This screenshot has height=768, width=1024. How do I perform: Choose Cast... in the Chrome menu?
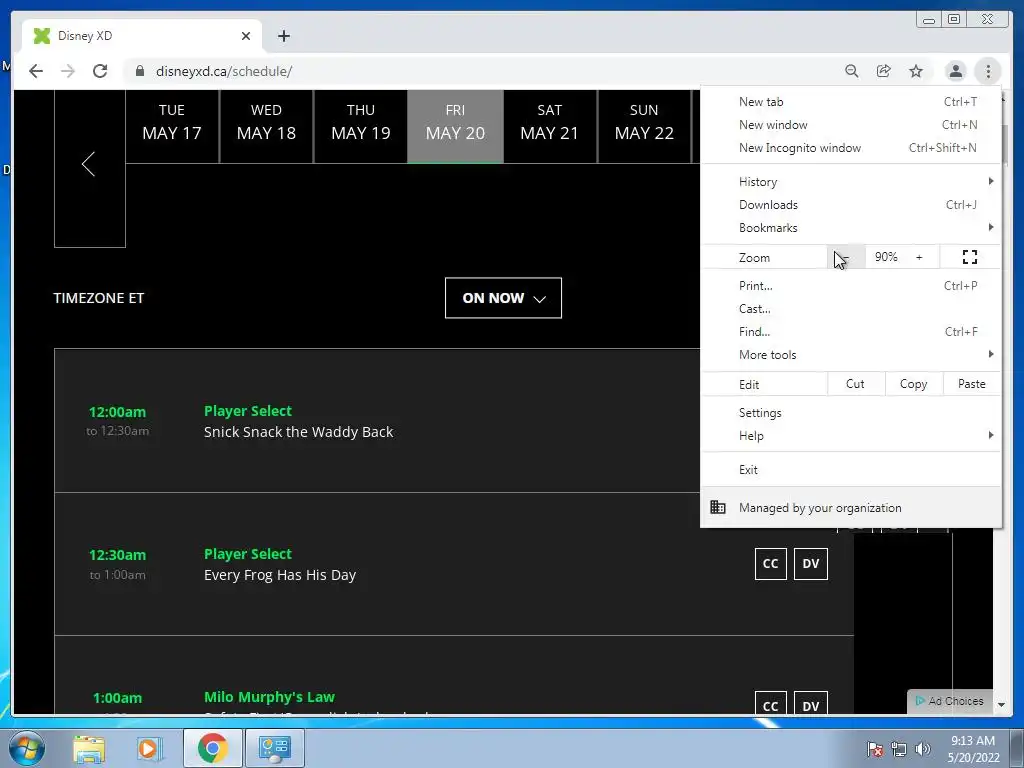pyautogui.click(x=851, y=309)
